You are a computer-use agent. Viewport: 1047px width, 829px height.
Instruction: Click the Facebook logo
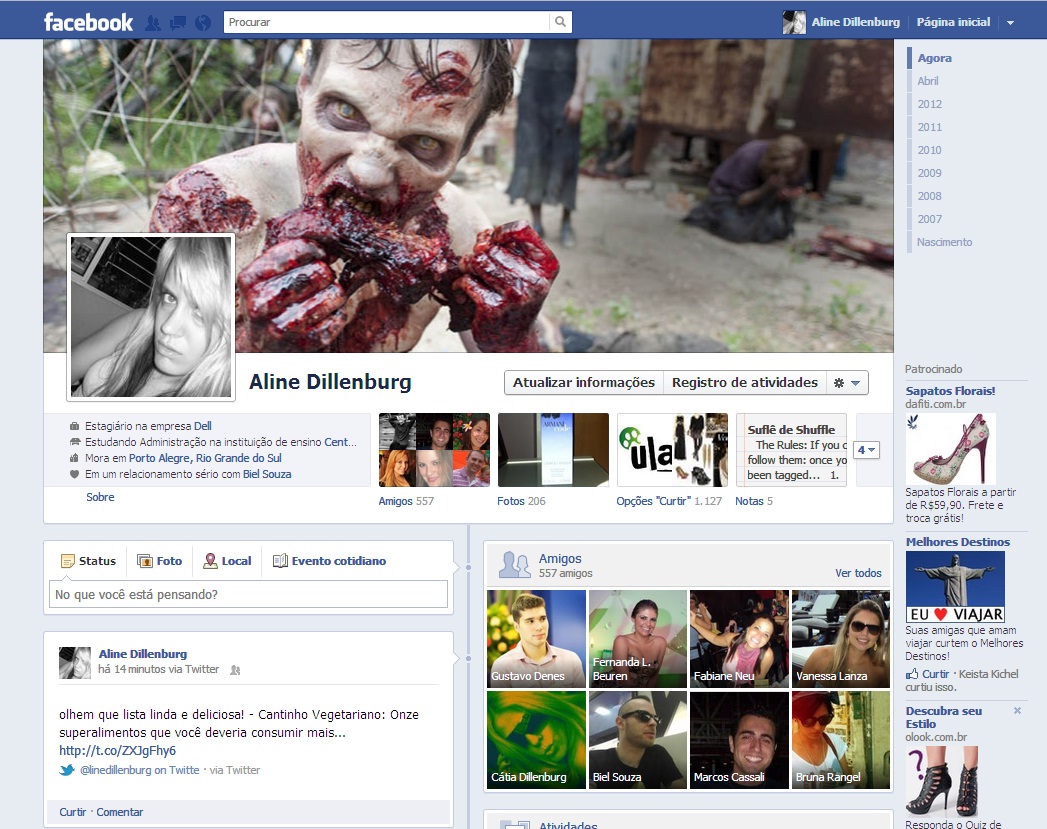tap(88, 22)
